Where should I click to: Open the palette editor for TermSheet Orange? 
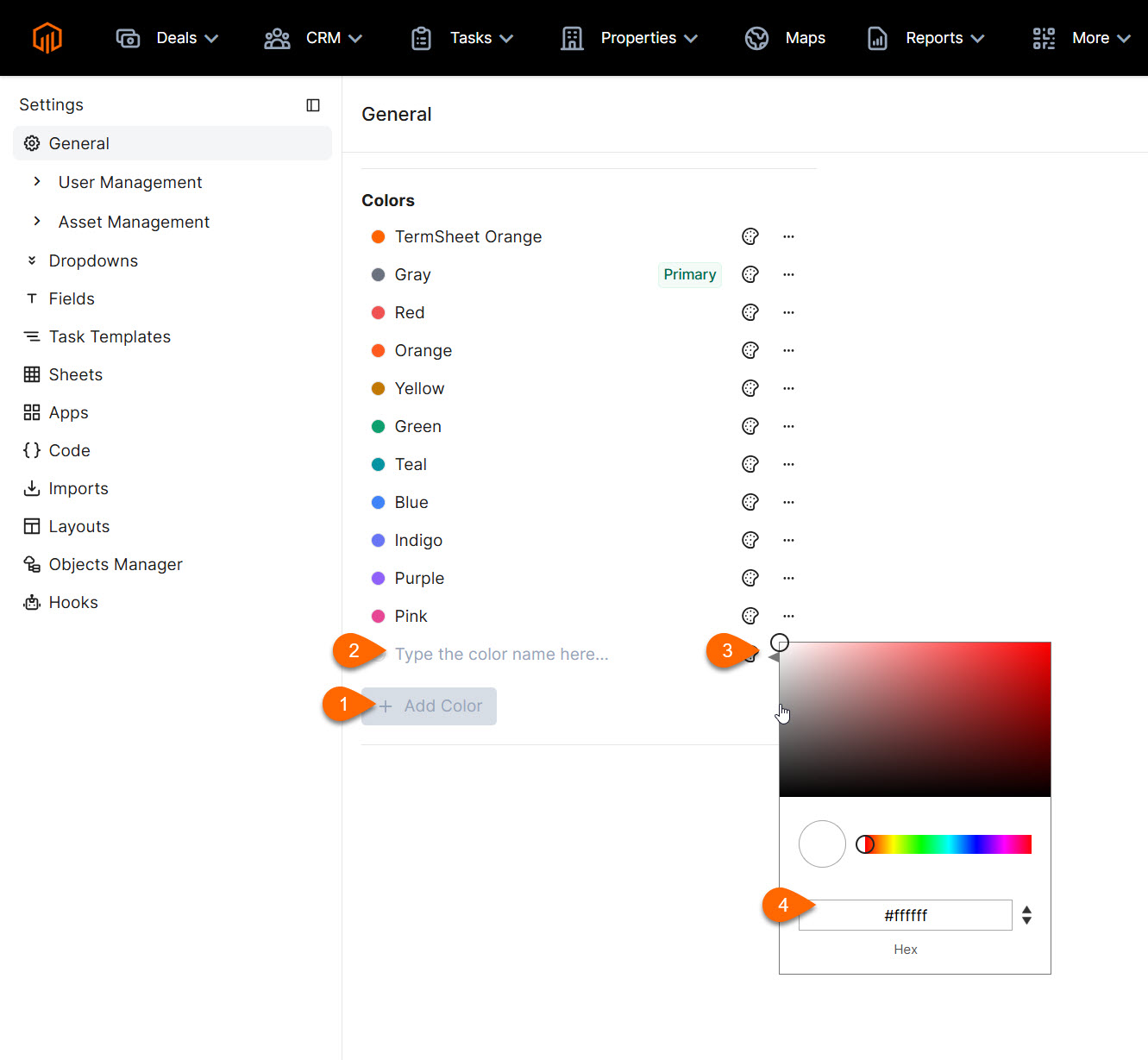[x=750, y=235]
